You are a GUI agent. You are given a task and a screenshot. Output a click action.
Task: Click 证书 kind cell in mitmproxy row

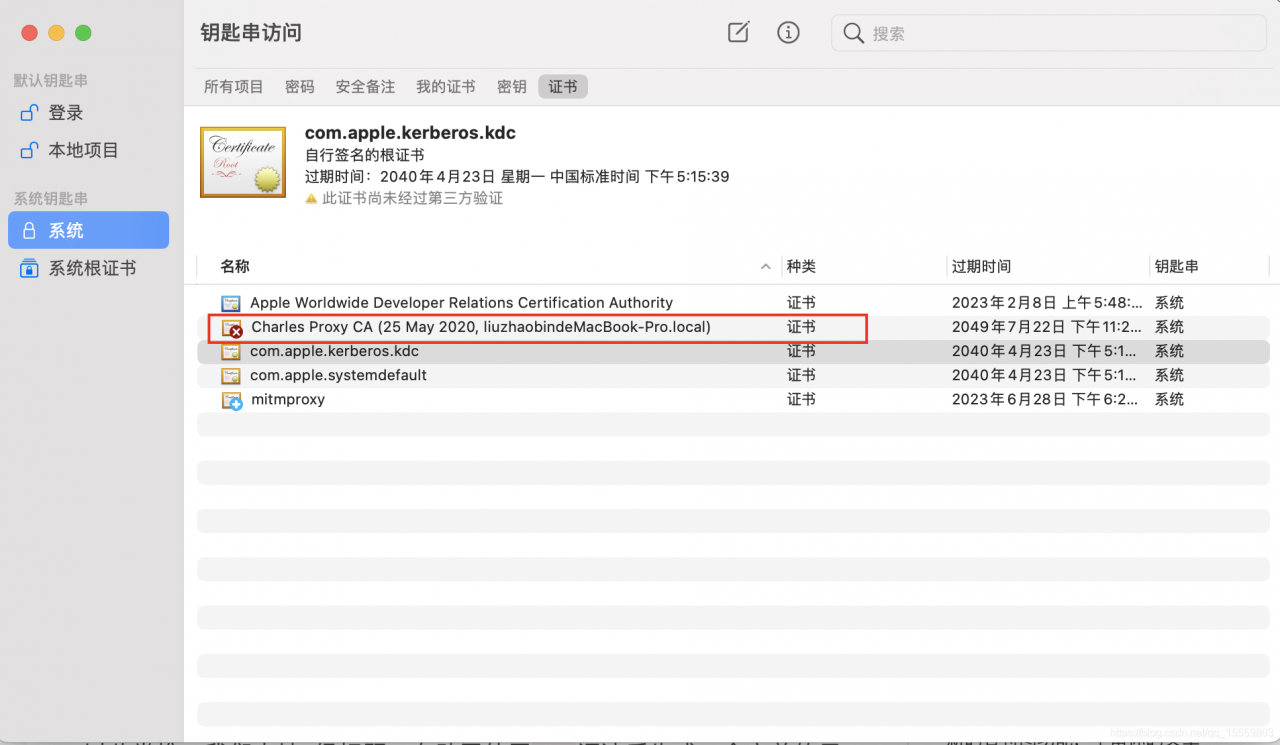(x=801, y=399)
